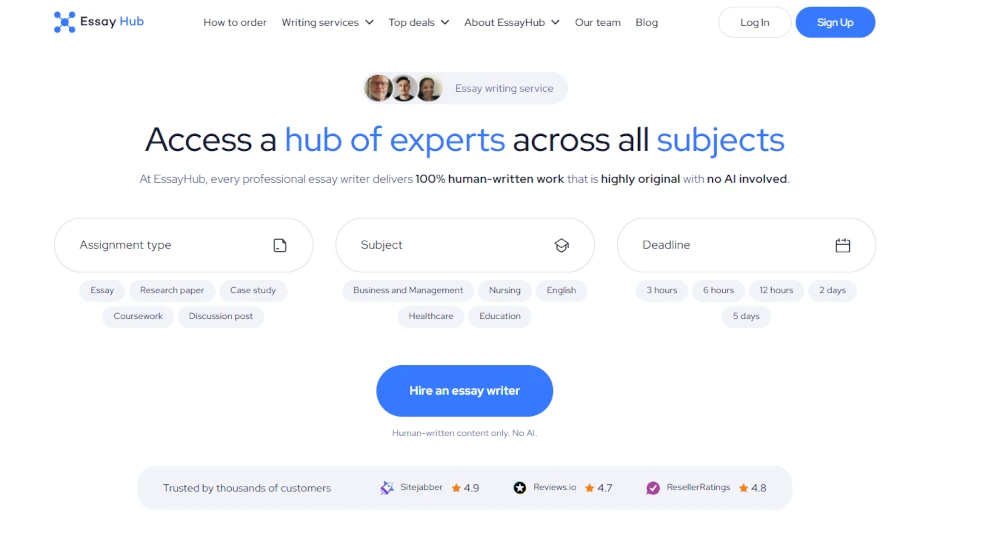Click the 4.9 Sitejabber score
The image size is (1000, 536).
(x=471, y=488)
